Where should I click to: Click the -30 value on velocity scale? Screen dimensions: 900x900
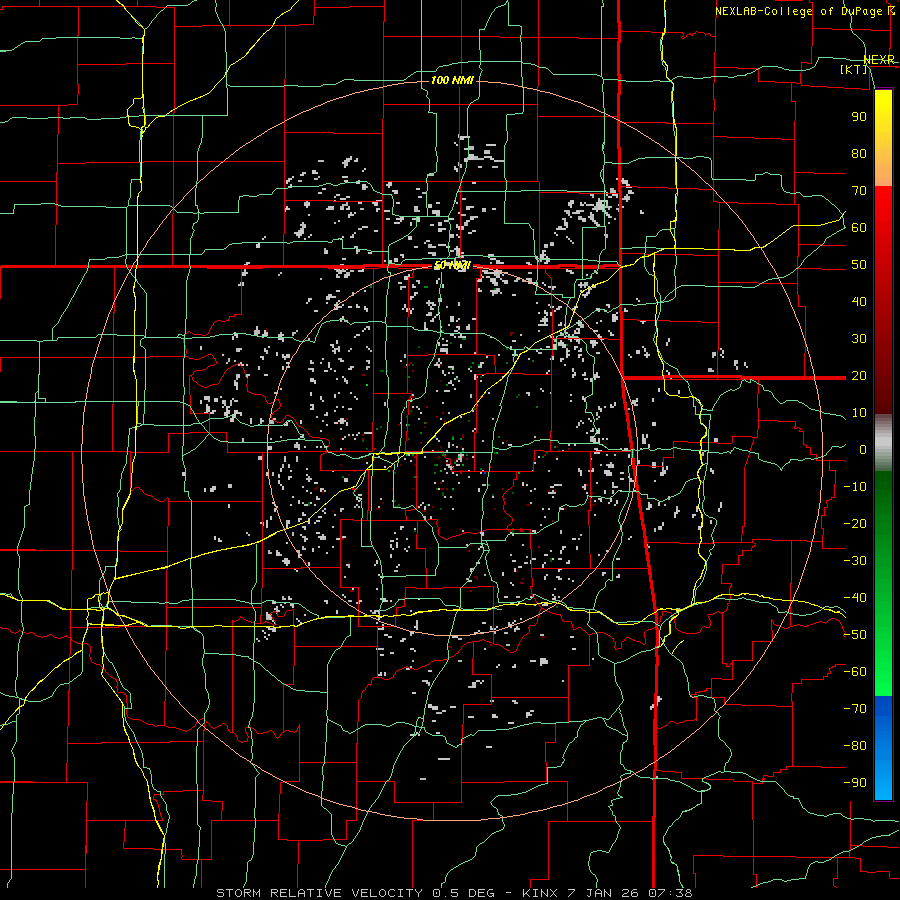(x=855, y=561)
